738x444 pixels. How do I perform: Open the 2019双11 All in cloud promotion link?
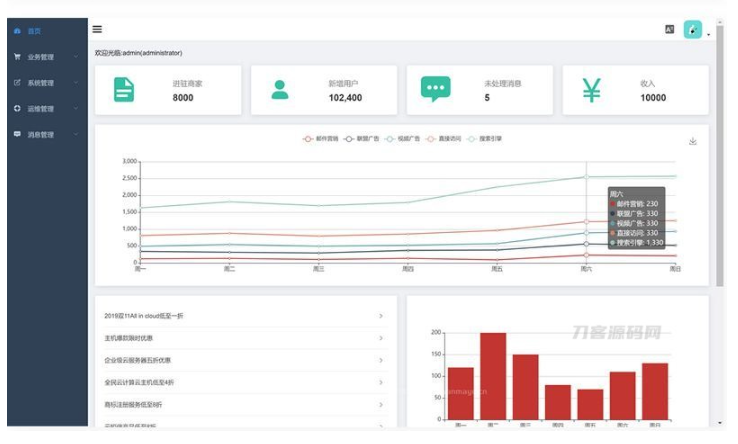pos(144,316)
